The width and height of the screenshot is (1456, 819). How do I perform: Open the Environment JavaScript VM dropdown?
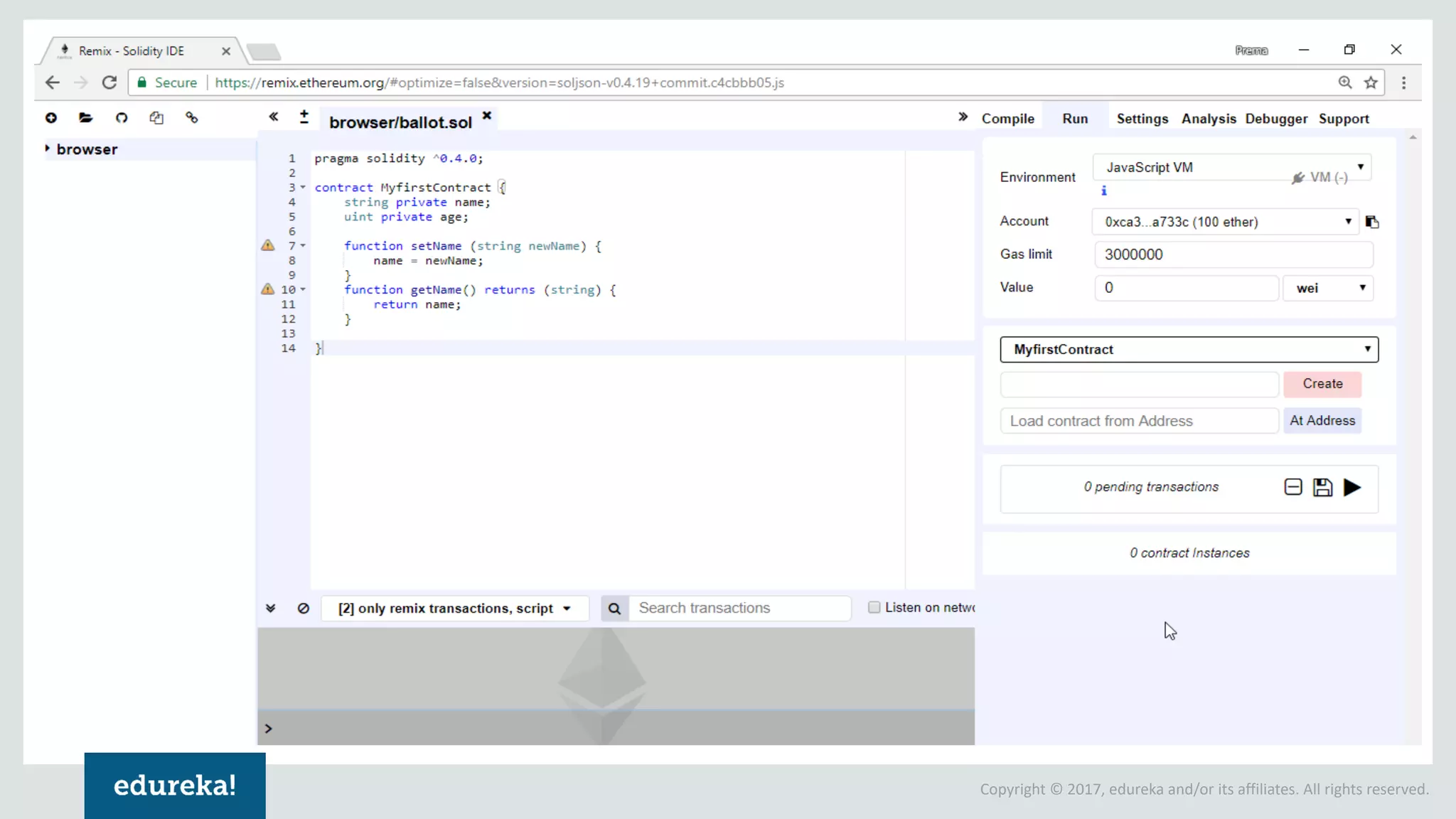(x=1231, y=168)
